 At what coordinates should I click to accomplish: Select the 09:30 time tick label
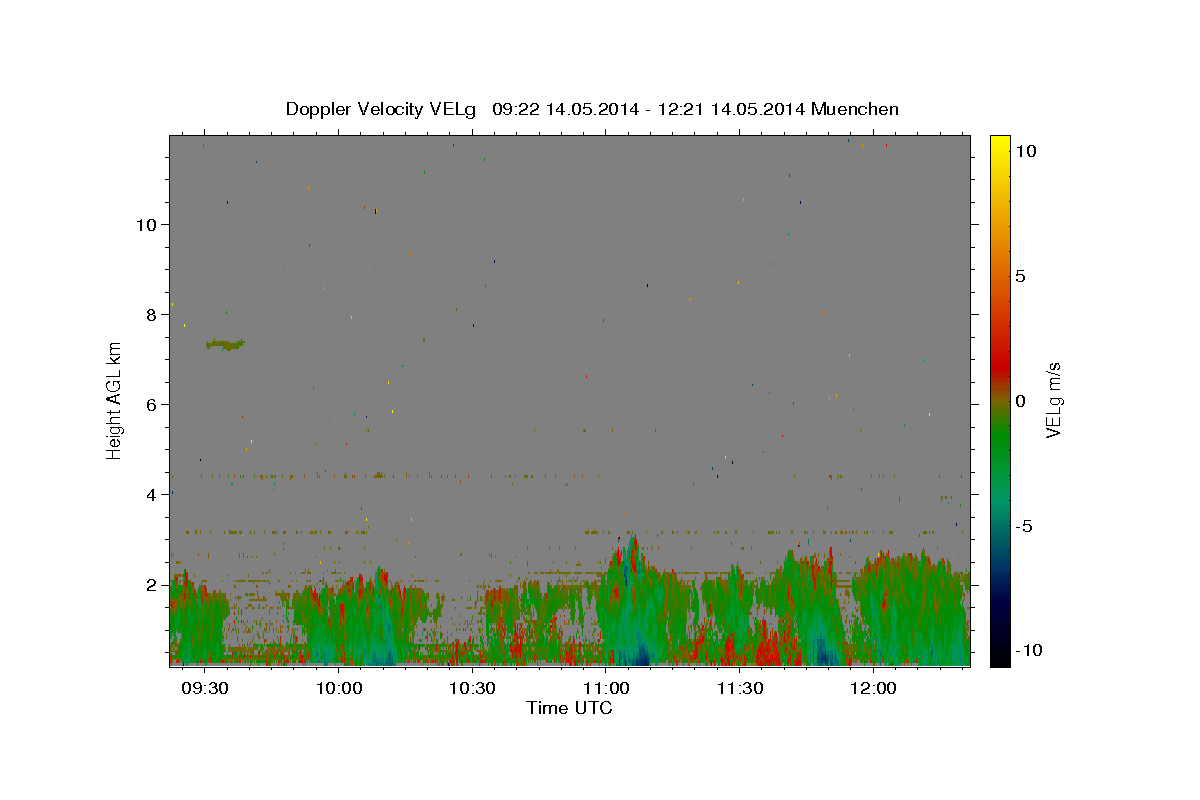point(205,688)
